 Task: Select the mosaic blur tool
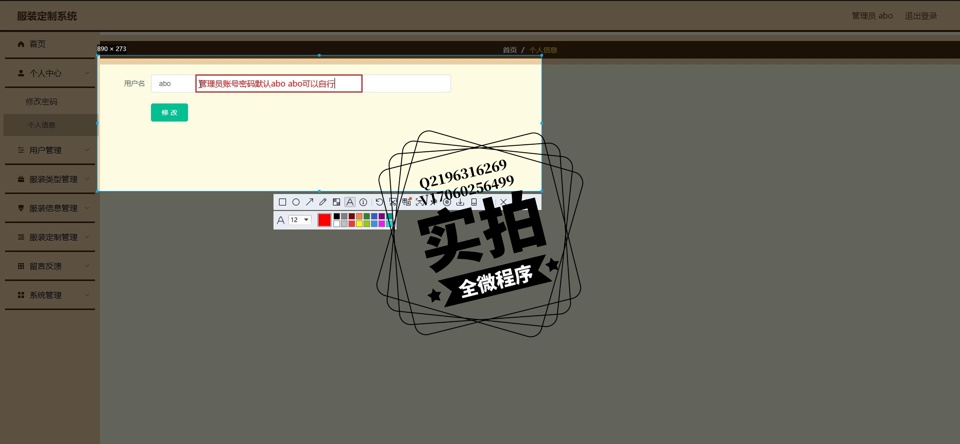[x=336, y=202]
